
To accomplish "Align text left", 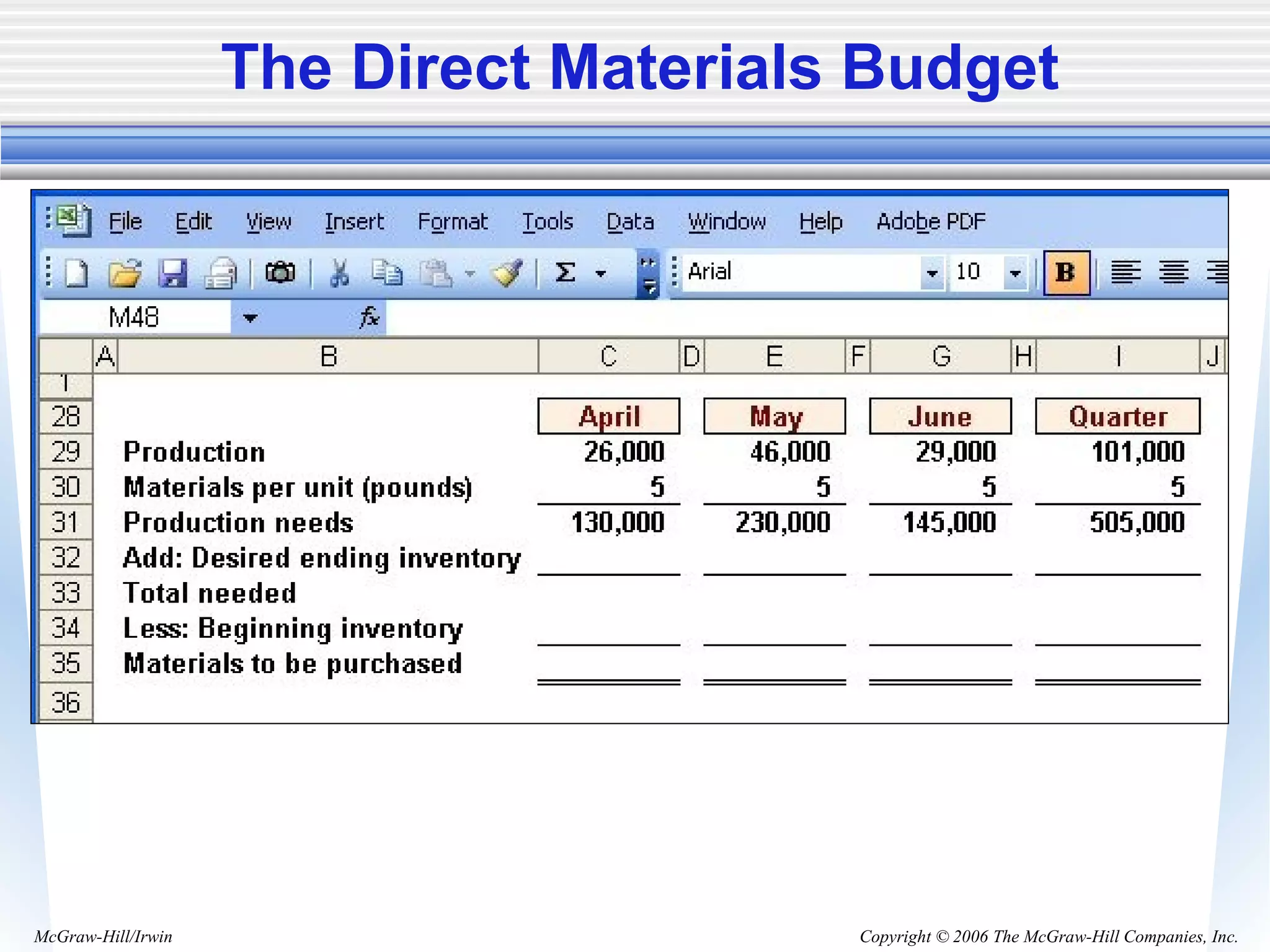I will coord(1126,273).
